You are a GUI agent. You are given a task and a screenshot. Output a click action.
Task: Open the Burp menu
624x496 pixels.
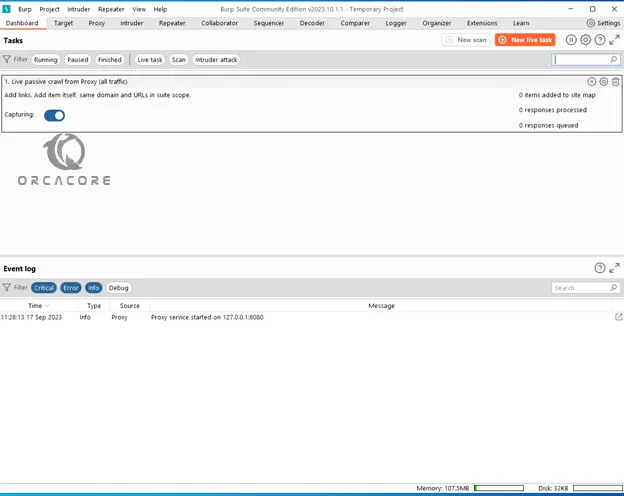pyautogui.click(x=25, y=9)
